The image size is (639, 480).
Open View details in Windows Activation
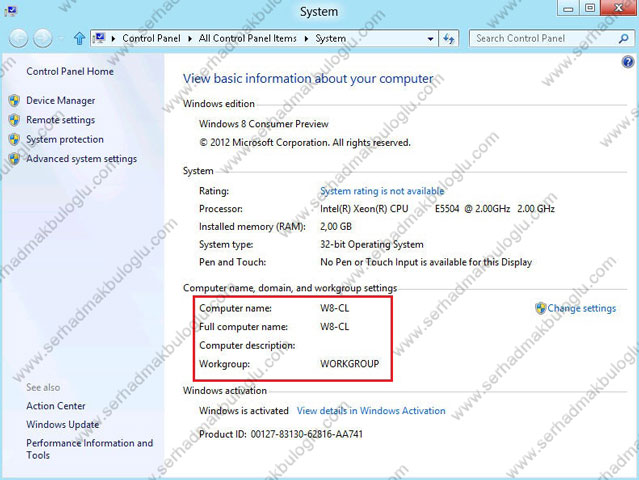point(371,411)
